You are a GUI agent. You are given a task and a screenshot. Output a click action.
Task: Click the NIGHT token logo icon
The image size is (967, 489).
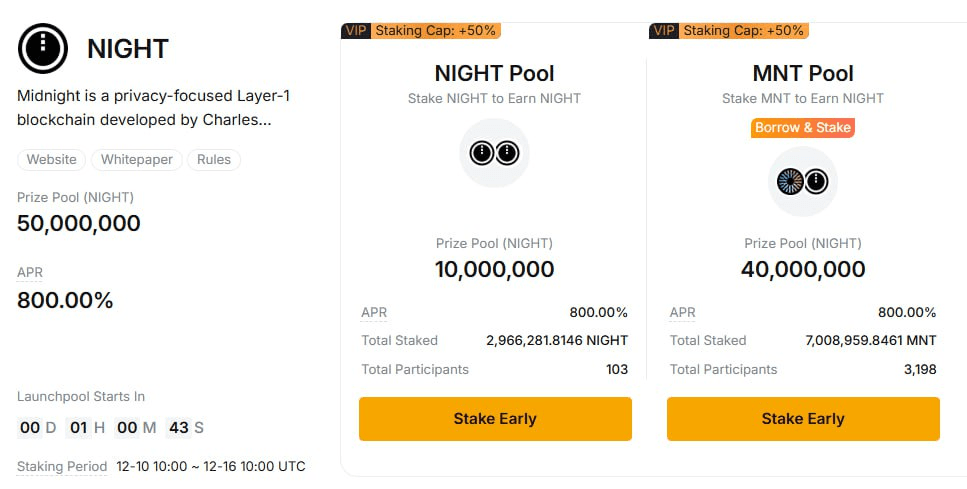[43, 48]
